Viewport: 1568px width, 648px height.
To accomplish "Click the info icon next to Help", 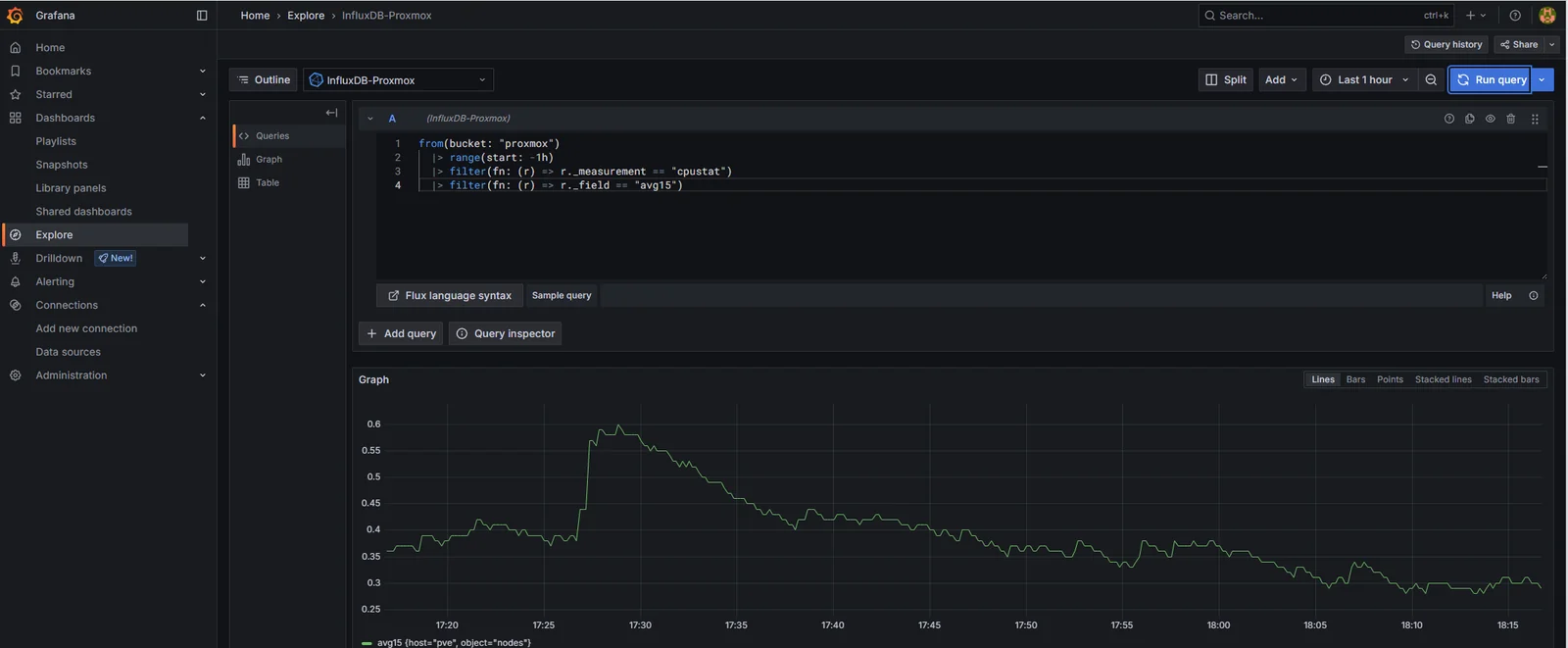I will (x=1534, y=295).
